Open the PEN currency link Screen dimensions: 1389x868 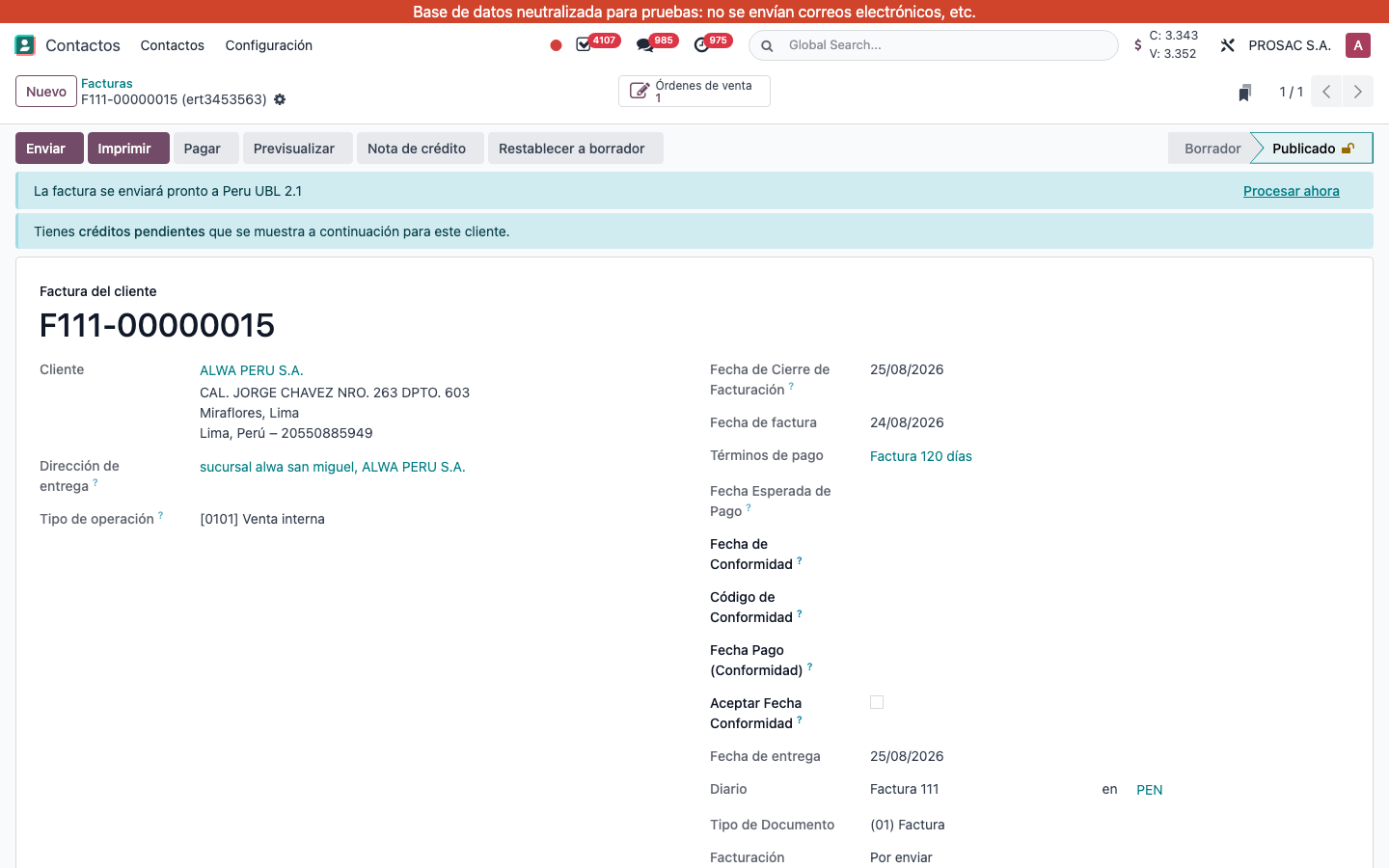click(1150, 790)
